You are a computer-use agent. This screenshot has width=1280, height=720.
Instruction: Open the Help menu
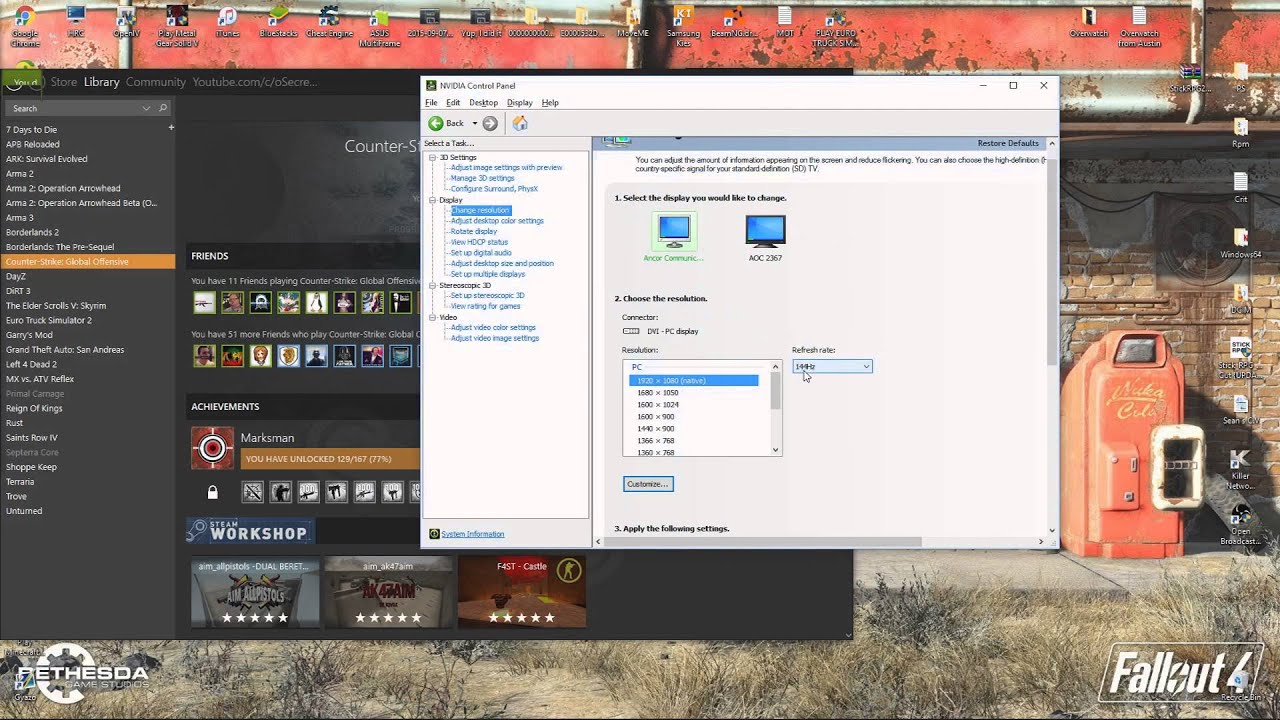coord(550,102)
